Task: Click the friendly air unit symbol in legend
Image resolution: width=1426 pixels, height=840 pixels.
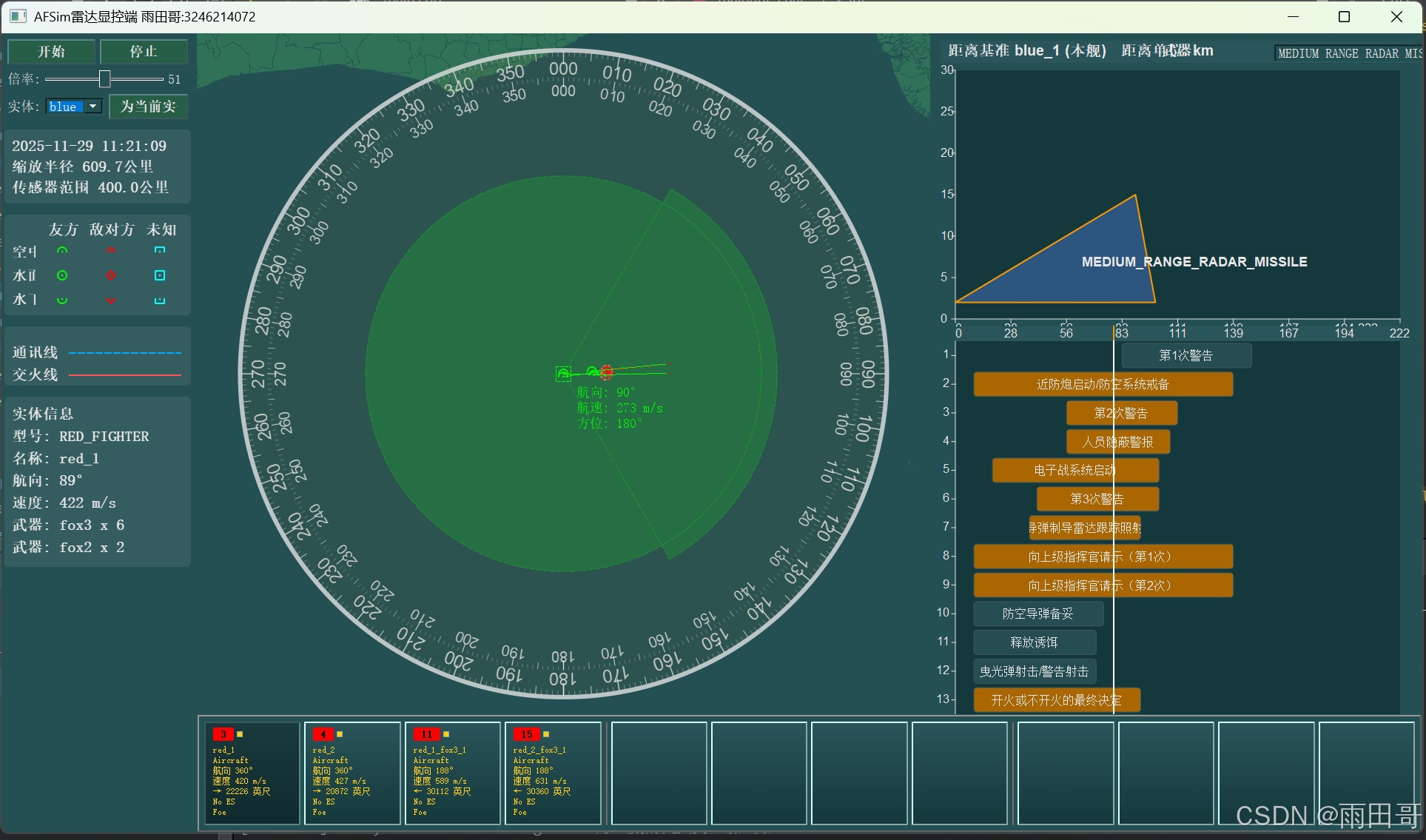Action: point(62,252)
